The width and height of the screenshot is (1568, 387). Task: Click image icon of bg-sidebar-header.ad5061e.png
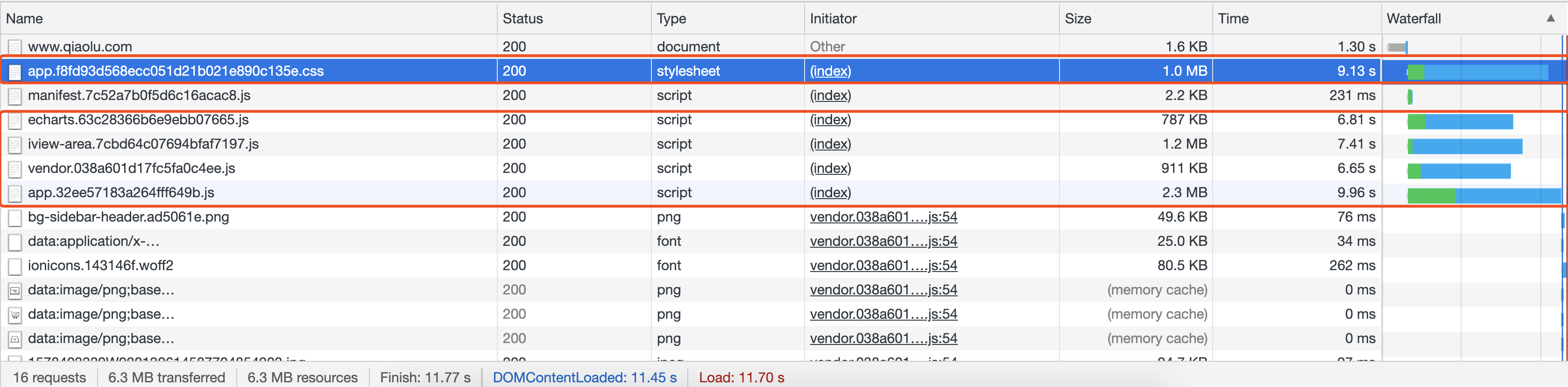(x=14, y=218)
